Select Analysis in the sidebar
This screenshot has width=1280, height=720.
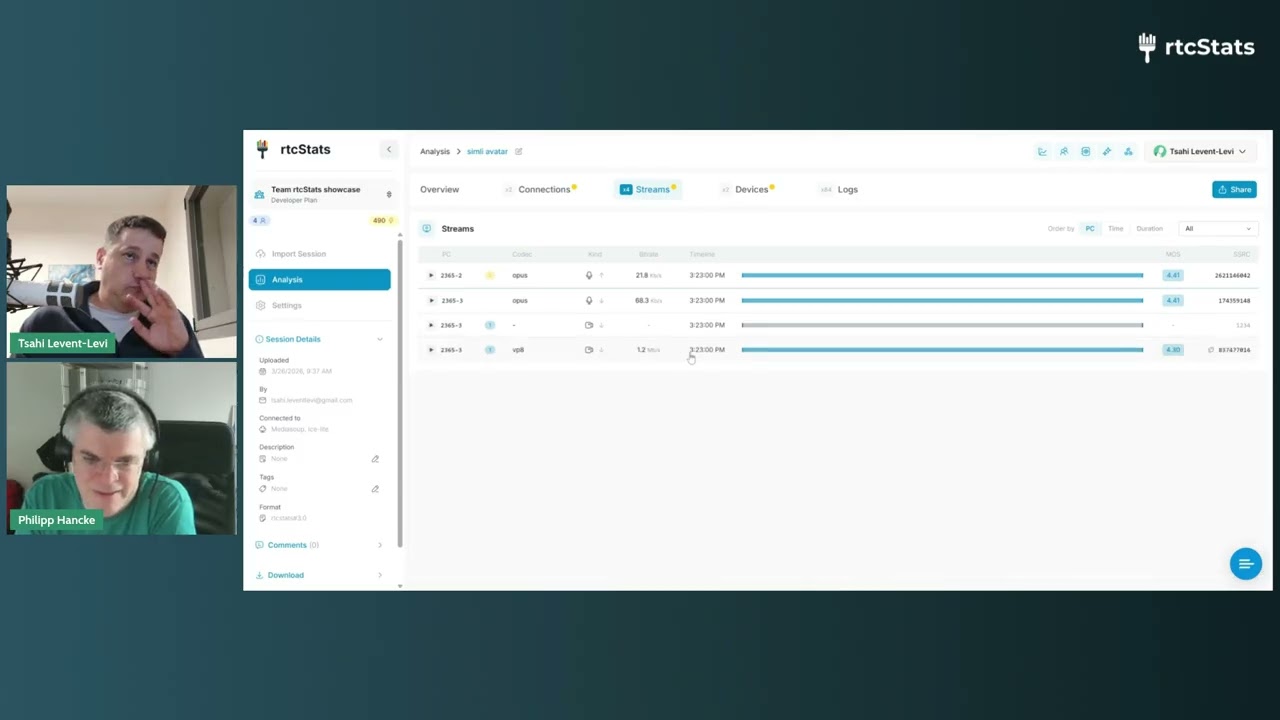pos(319,280)
